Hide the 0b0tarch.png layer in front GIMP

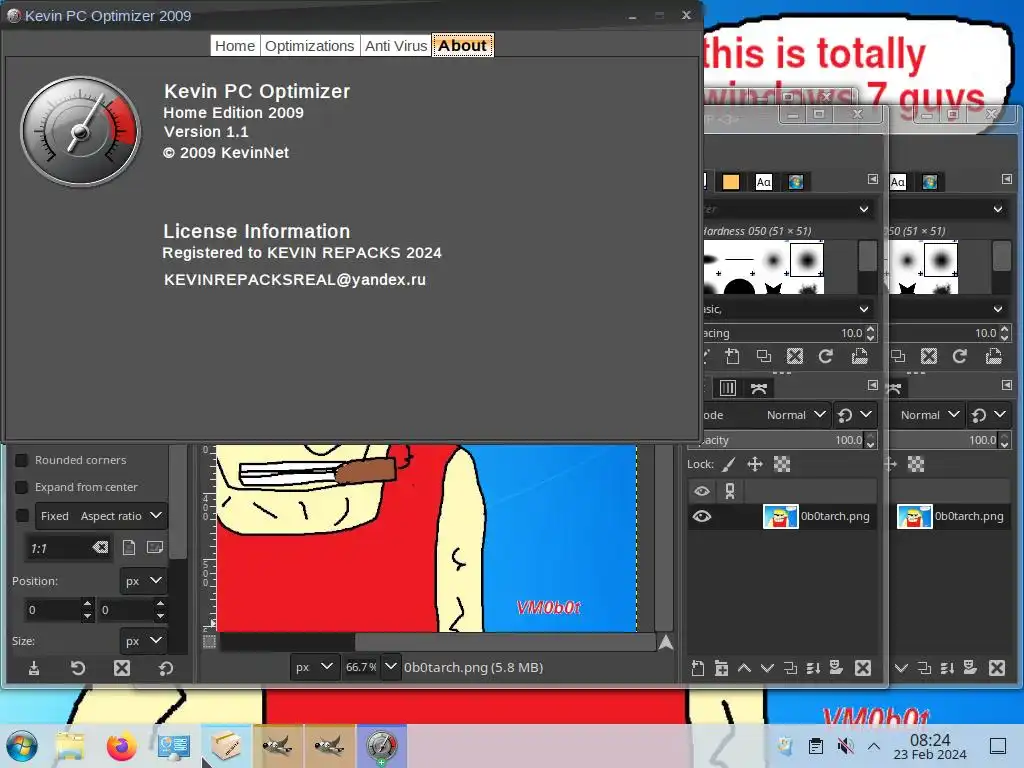pos(701,517)
